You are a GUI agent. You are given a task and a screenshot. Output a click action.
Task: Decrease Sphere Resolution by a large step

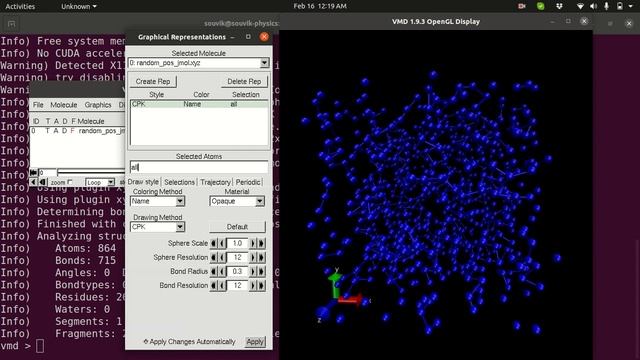tap(213, 257)
